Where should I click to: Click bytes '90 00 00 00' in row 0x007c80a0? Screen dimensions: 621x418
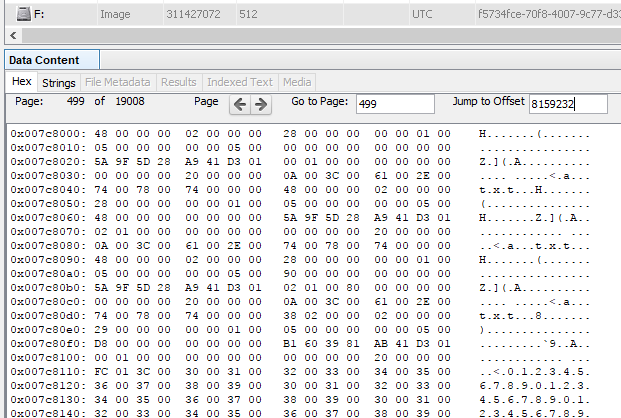click(x=321, y=274)
